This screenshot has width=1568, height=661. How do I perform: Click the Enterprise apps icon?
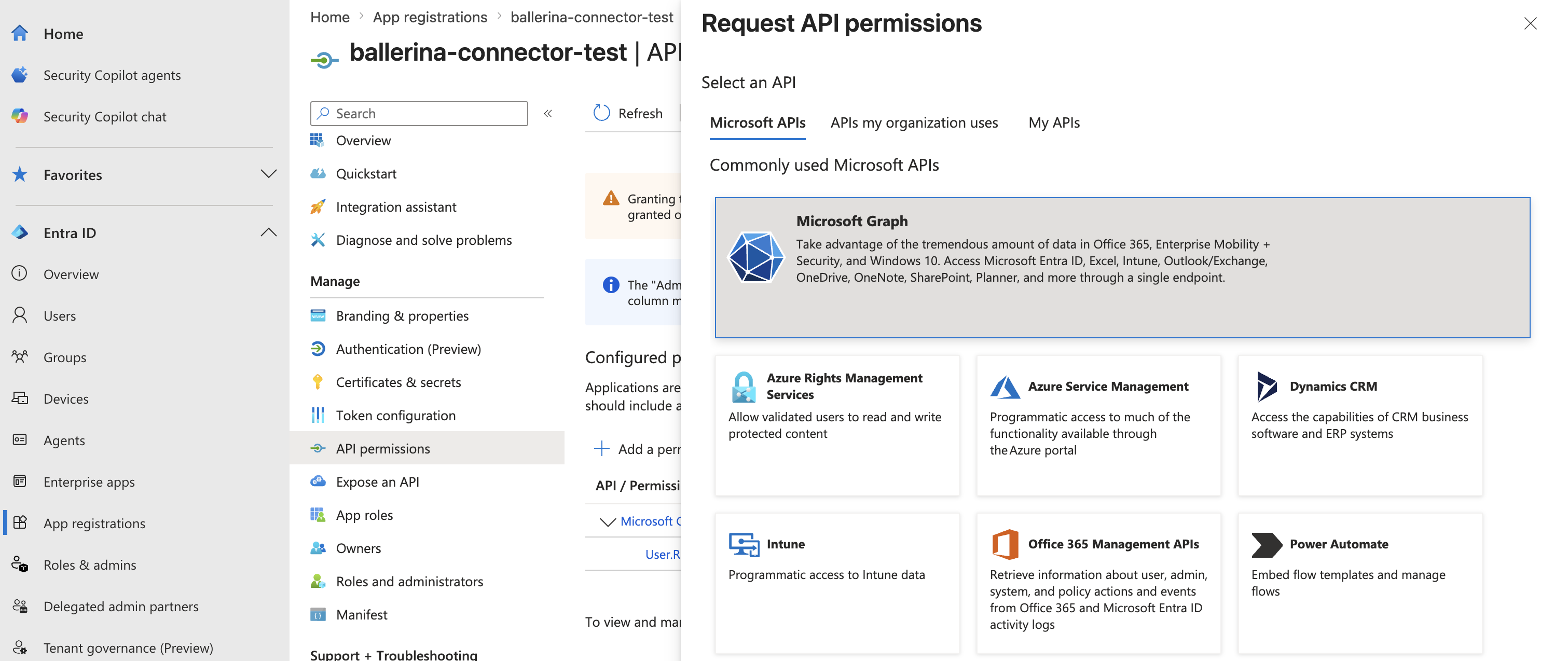20,481
